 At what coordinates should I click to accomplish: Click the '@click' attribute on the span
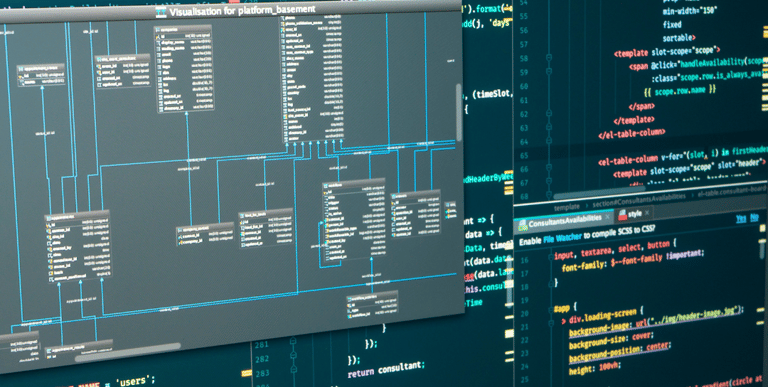tap(663, 65)
